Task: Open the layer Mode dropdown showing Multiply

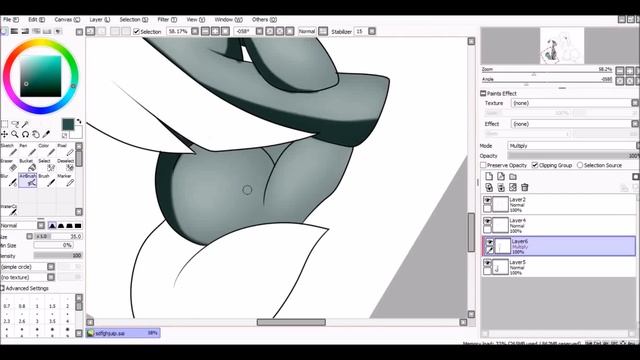Action: click(x=573, y=146)
